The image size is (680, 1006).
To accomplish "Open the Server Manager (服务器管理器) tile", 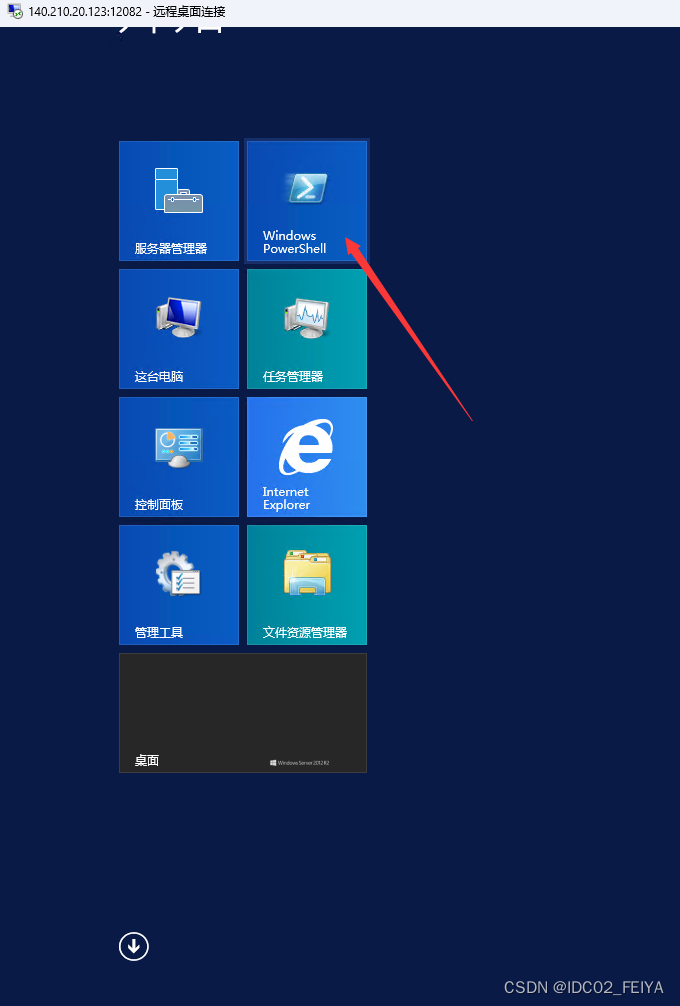I will (179, 201).
